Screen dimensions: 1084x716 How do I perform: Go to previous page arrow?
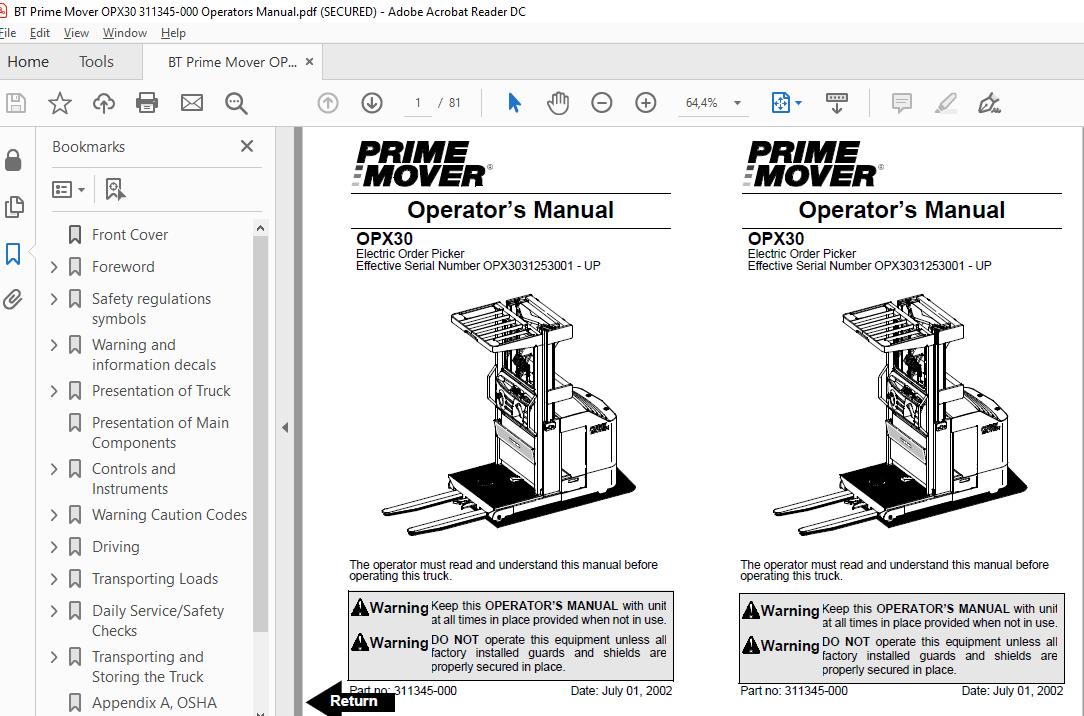328,103
